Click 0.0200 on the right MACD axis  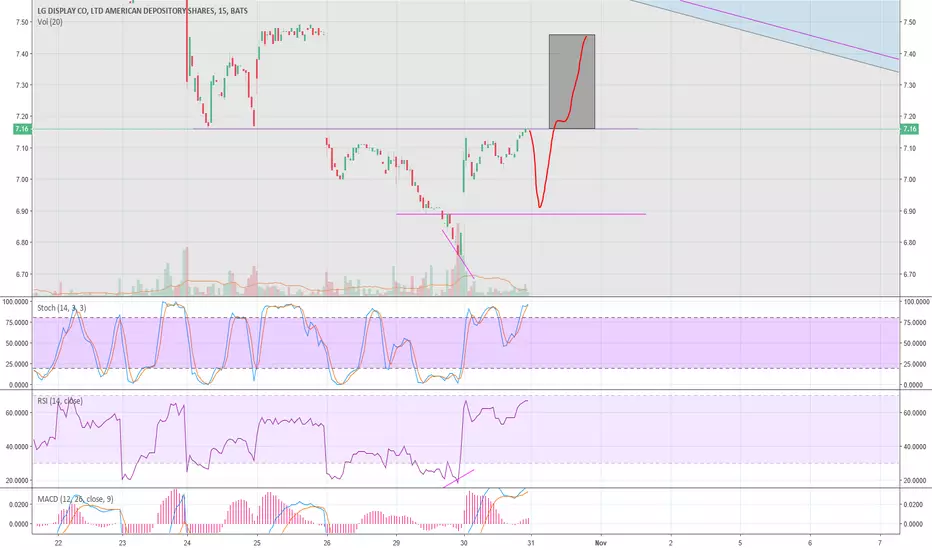[914, 504]
